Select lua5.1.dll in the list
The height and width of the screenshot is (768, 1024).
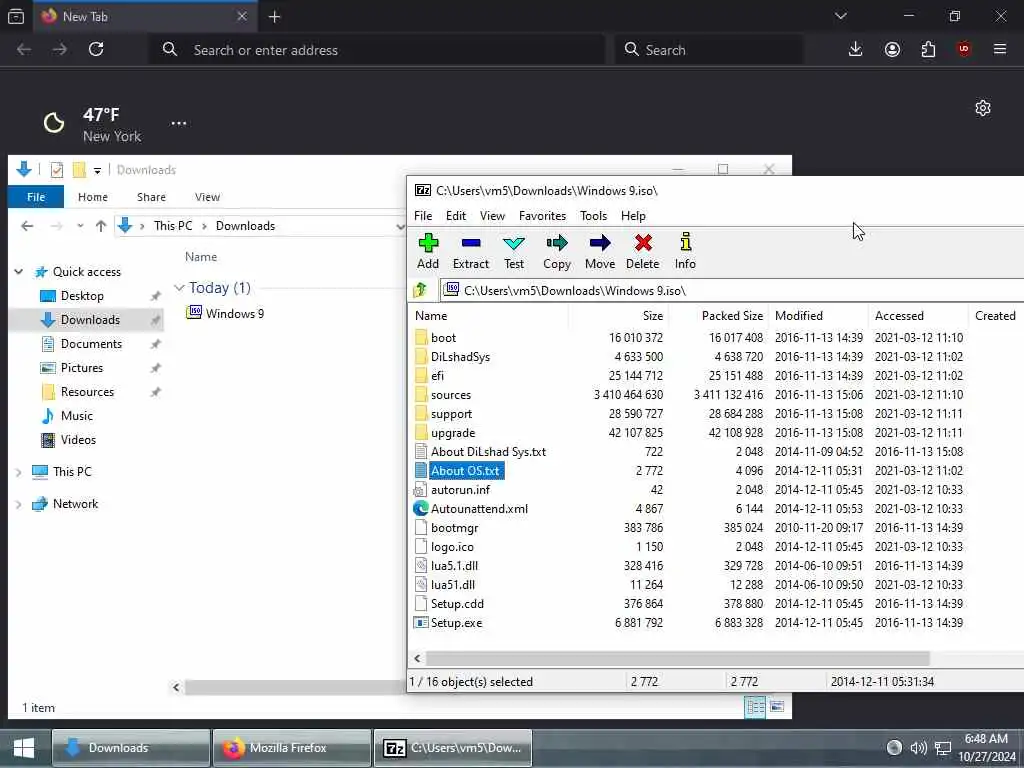[x=454, y=566]
